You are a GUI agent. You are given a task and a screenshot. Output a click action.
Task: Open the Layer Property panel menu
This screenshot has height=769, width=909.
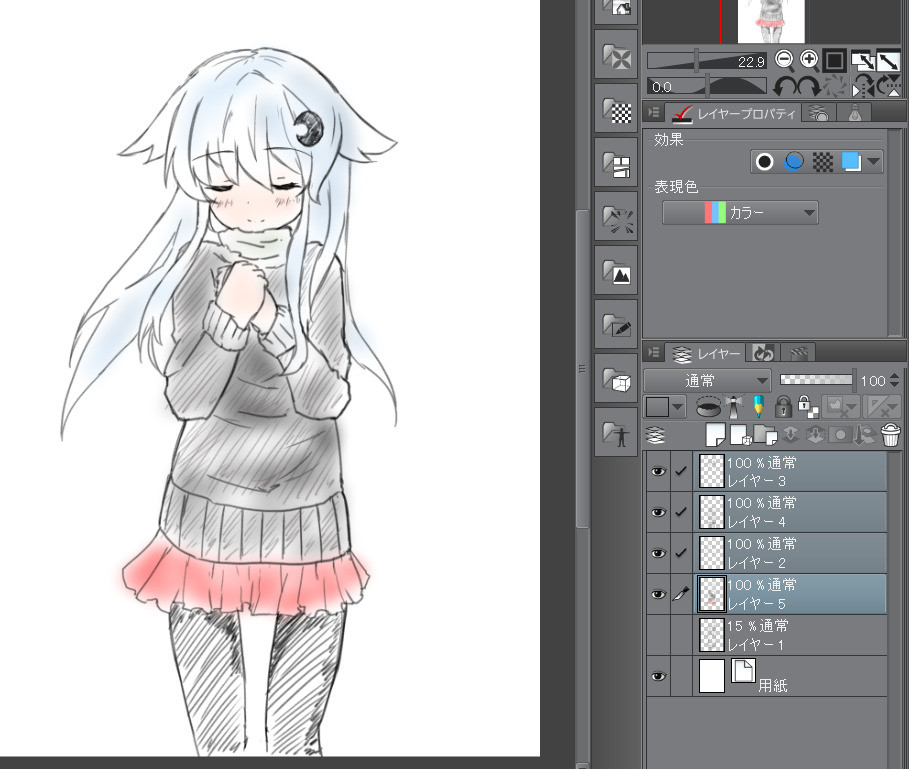pos(654,112)
